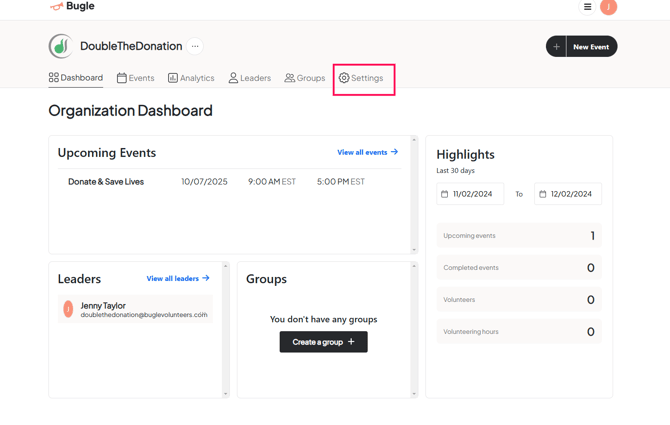Click the plus icon beside New Event

(x=557, y=47)
